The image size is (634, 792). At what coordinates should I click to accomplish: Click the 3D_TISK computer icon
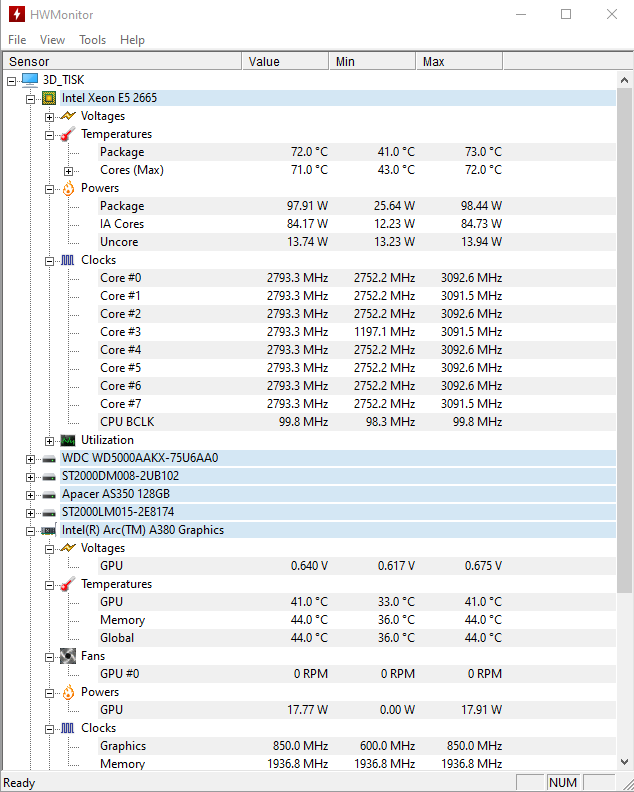click(x=29, y=80)
